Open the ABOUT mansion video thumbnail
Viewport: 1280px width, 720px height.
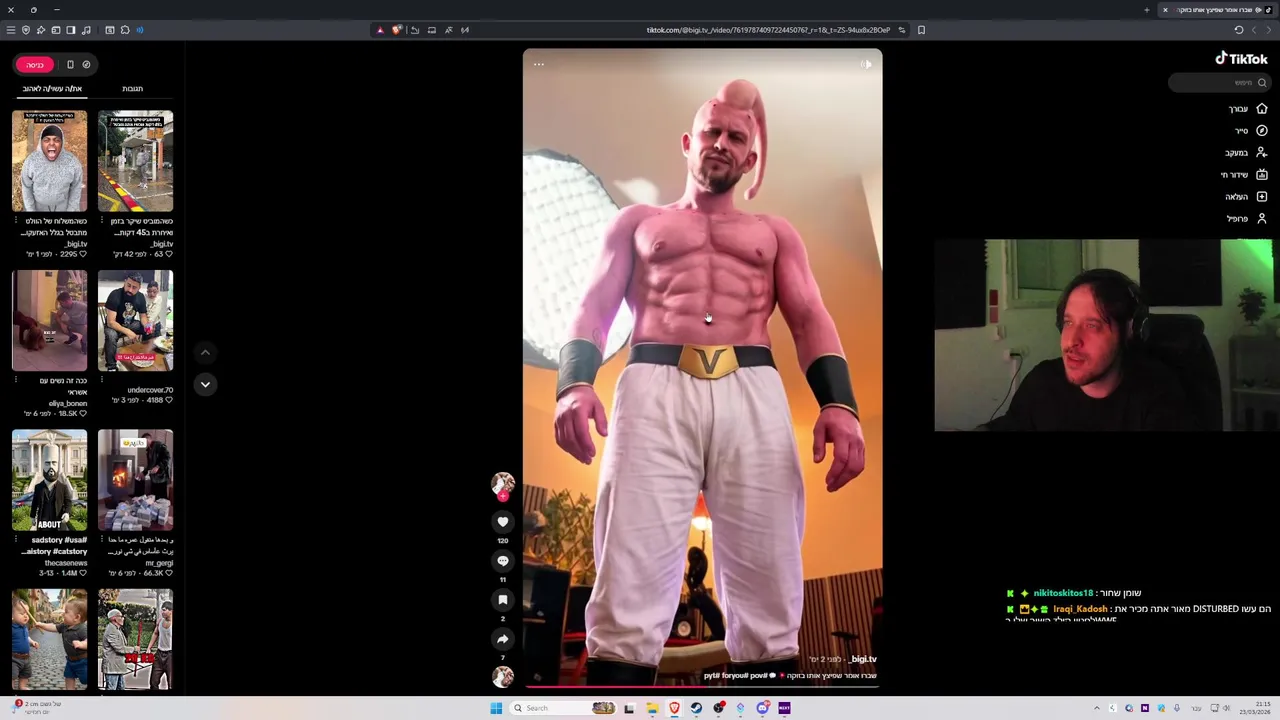coord(49,480)
